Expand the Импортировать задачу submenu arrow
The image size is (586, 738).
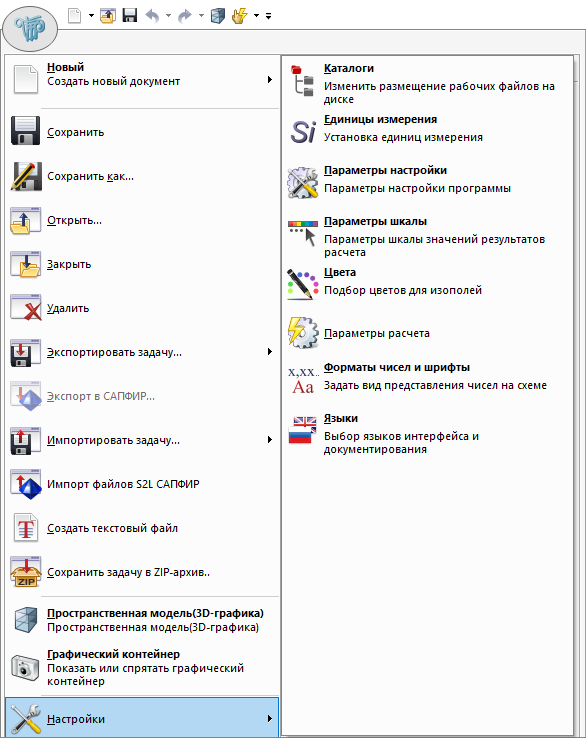[x=270, y=440]
